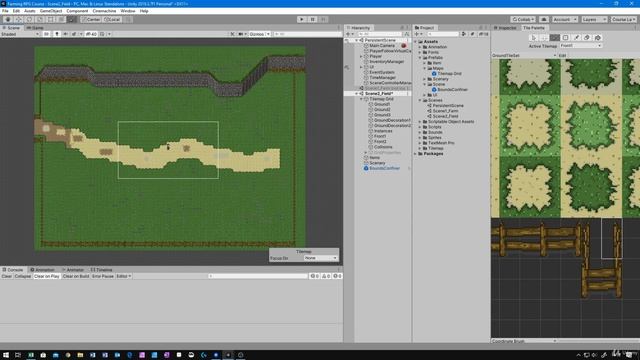
Task: Expand the Animation folder in Project
Action: (420, 47)
